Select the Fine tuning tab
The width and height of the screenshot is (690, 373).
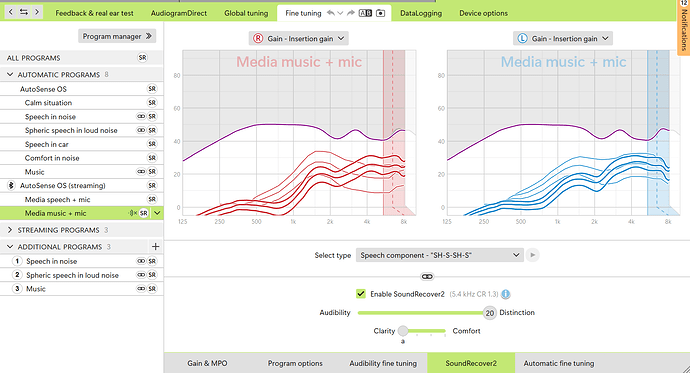pyautogui.click(x=303, y=13)
